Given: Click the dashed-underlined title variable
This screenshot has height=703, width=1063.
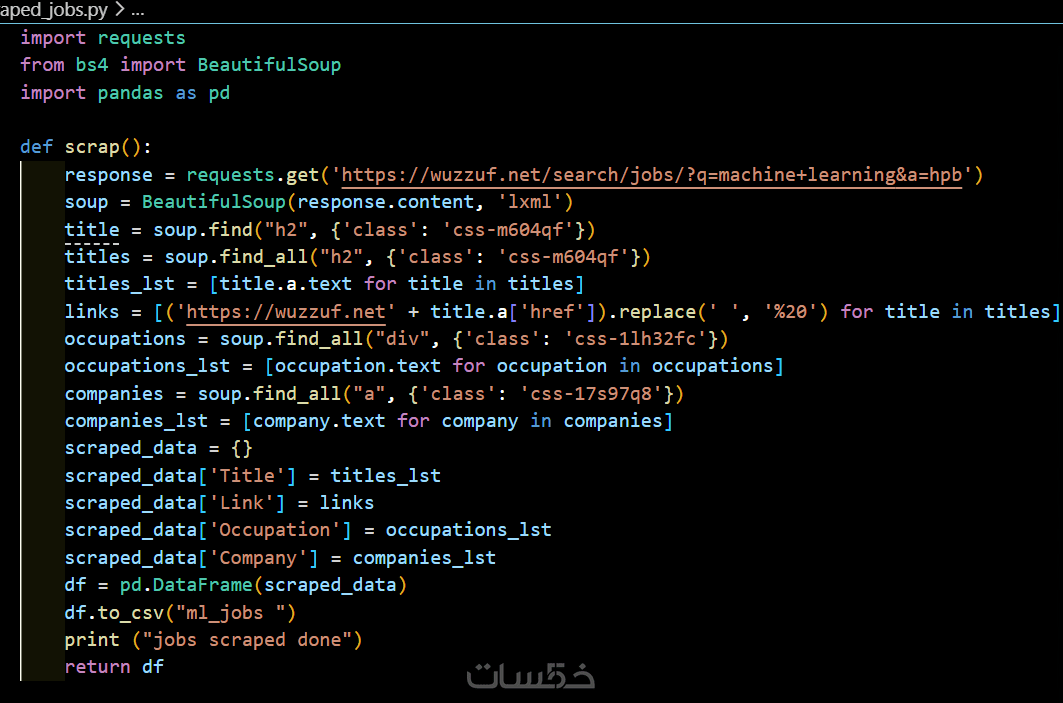Looking at the screenshot, I should click(92, 230).
